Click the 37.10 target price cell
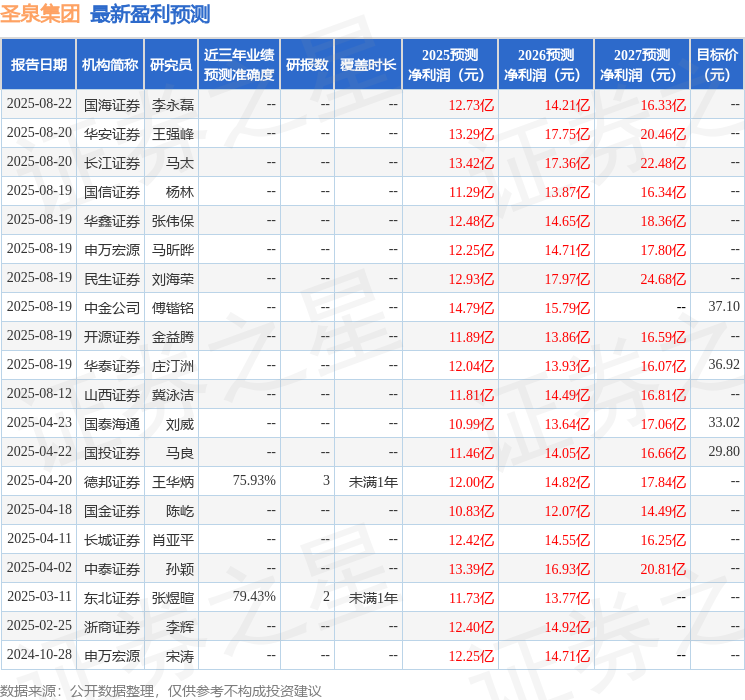Viewport: 745px width, 700px height. [x=722, y=307]
